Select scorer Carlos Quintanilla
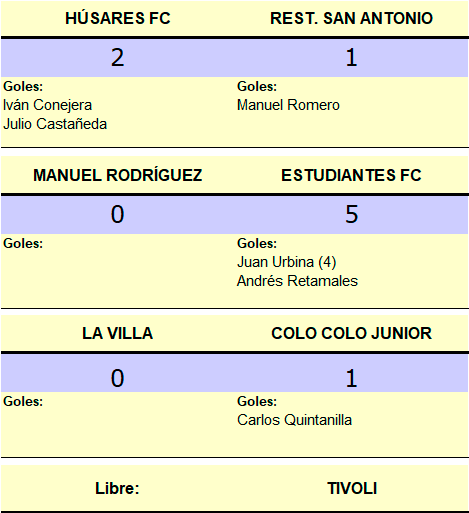 (x=294, y=420)
